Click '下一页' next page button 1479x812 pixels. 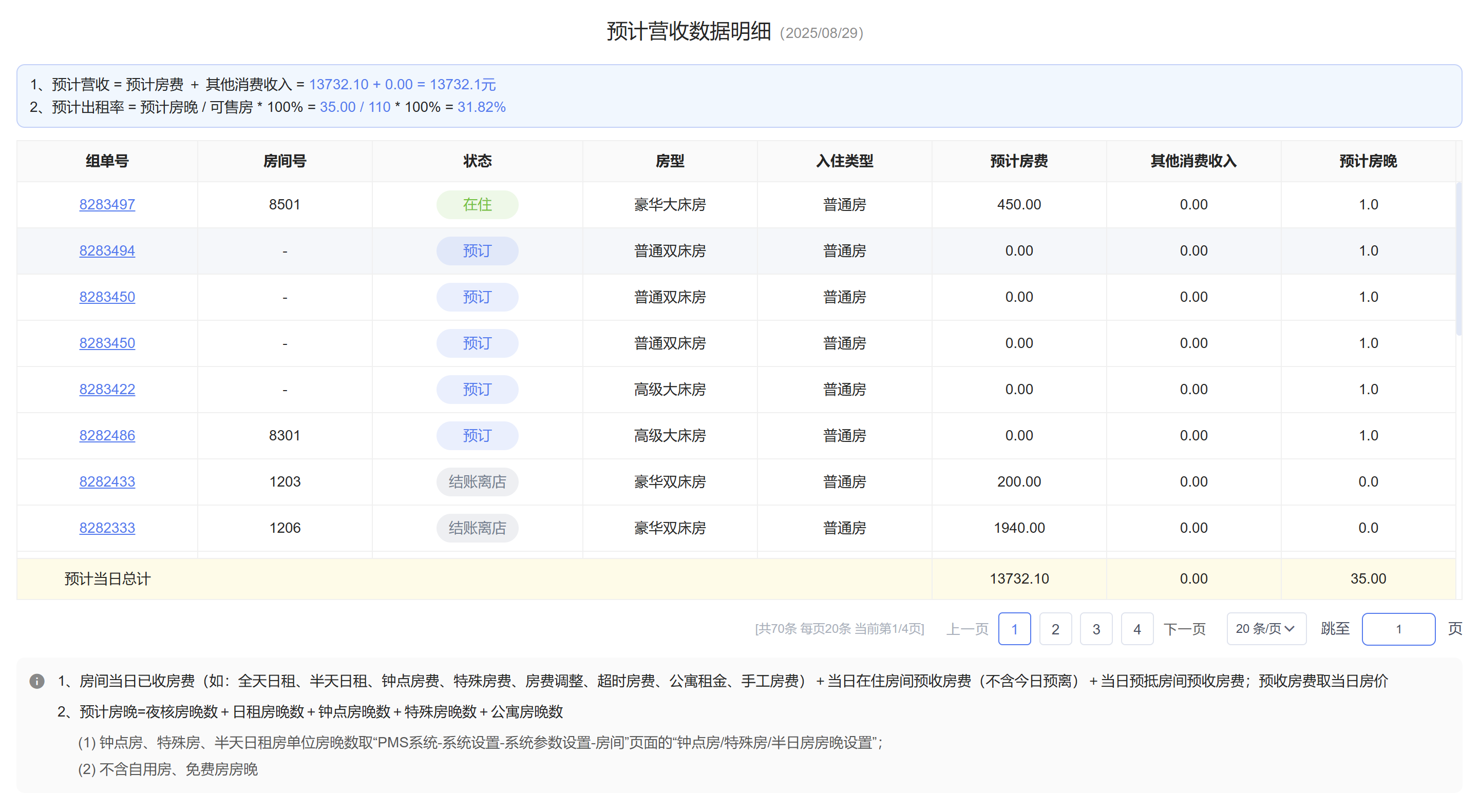coord(1184,629)
